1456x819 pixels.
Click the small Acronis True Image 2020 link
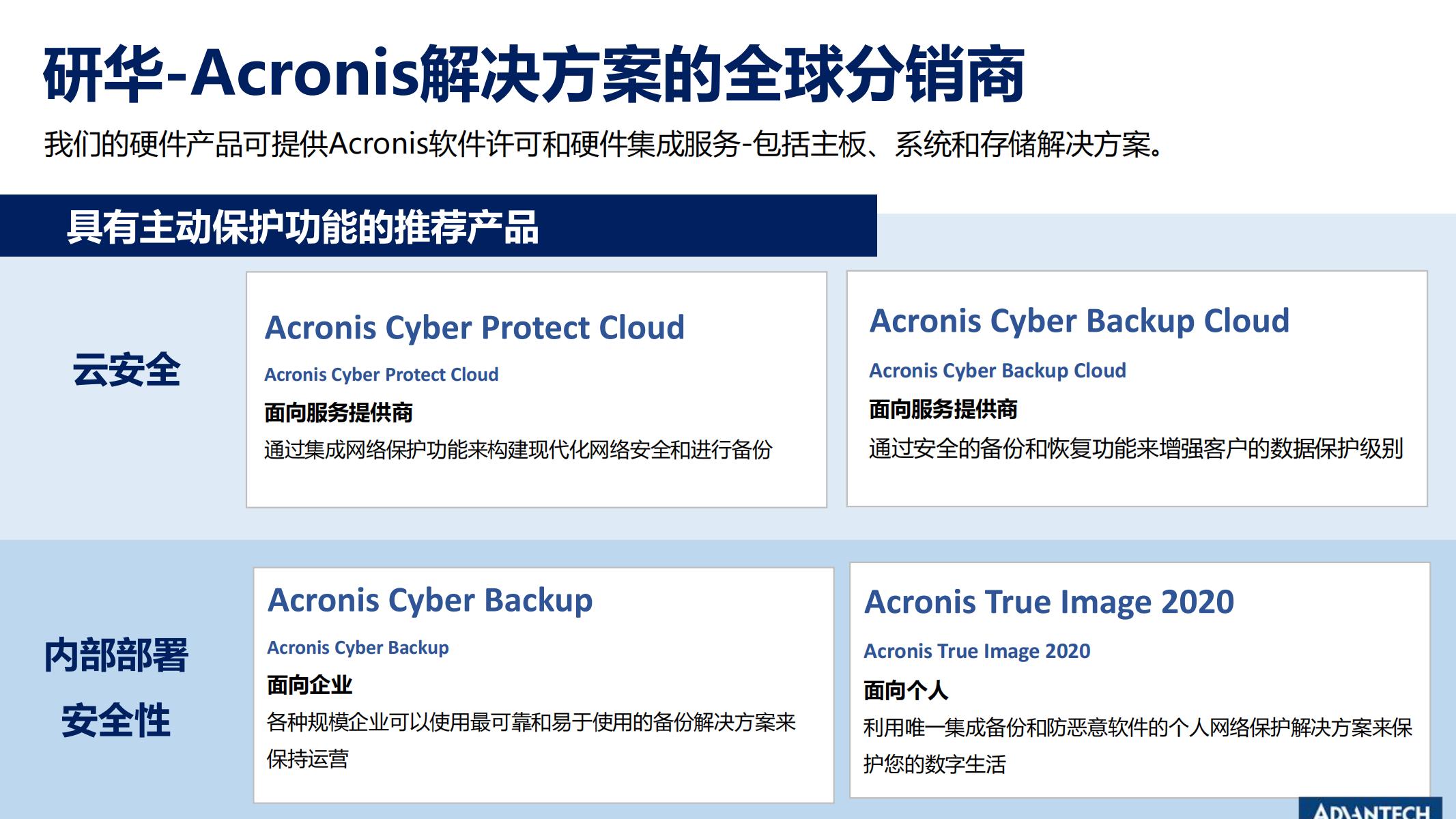(977, 651)
